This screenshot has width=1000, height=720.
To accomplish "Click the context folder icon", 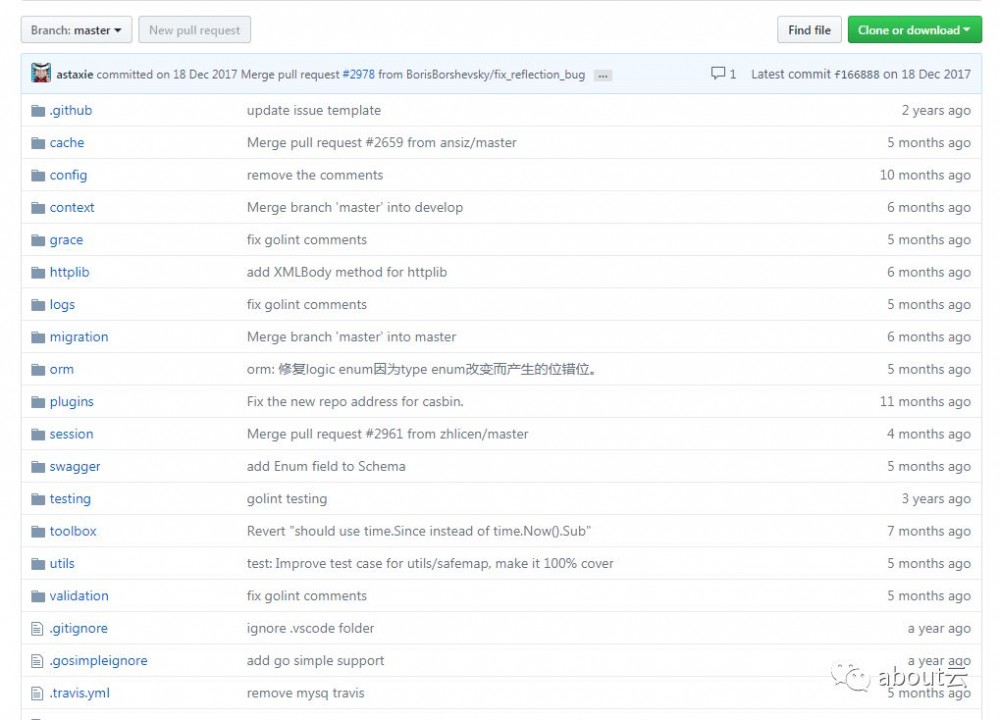I will (x=38, y=208).
